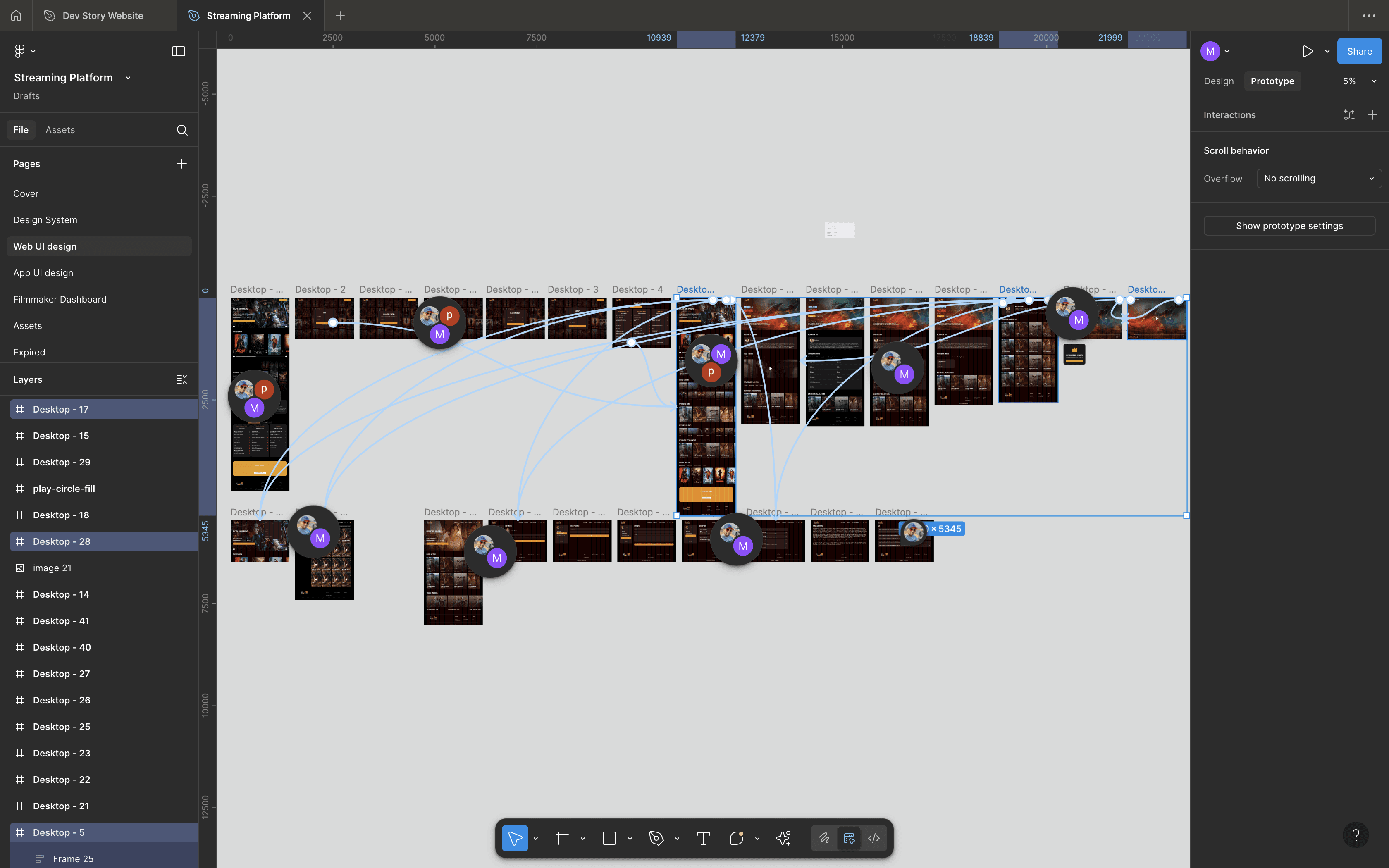The width and height of the screenshot is (1389, 868).
Task: Select the Text tool
Action: [703, 838]
